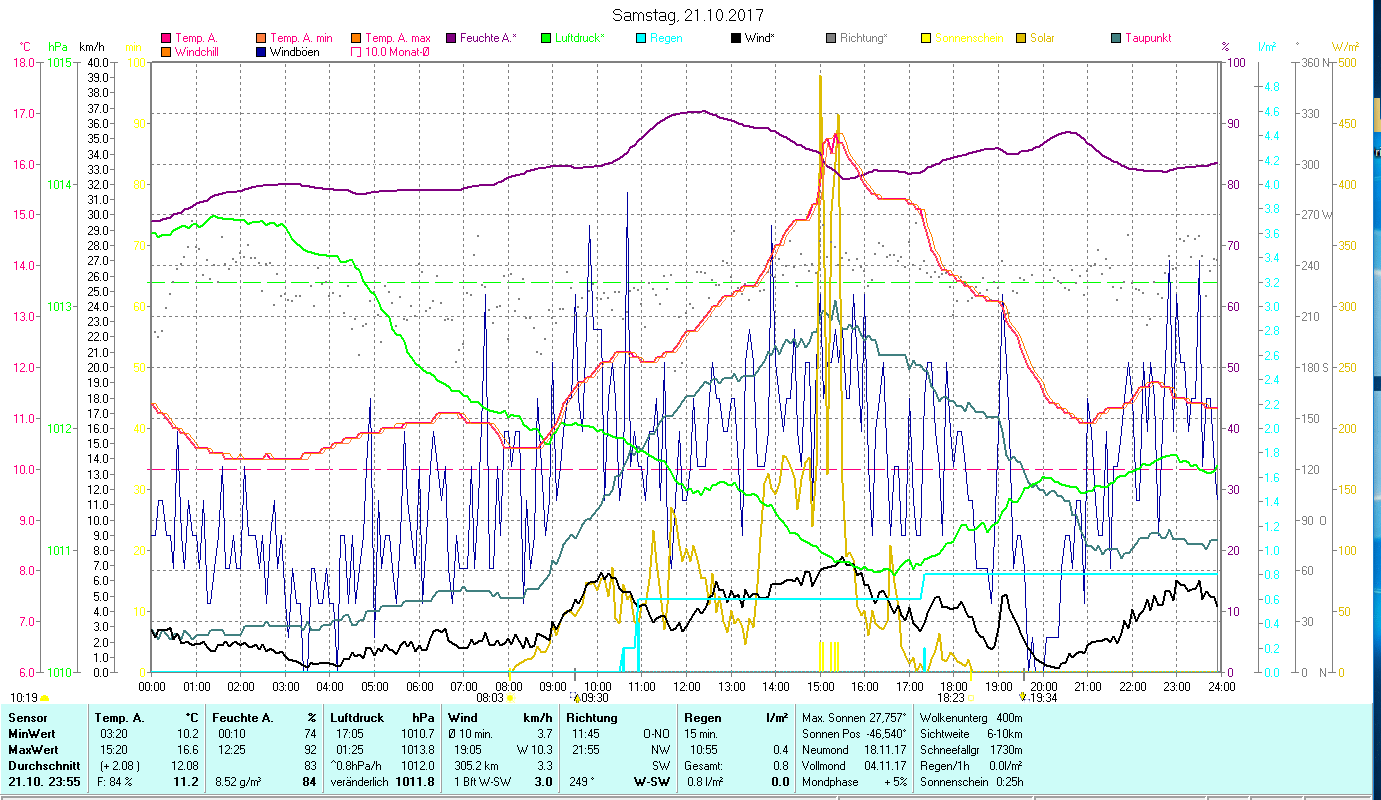Click the Sonnen Pos -46,540° entry

(855, 734)
